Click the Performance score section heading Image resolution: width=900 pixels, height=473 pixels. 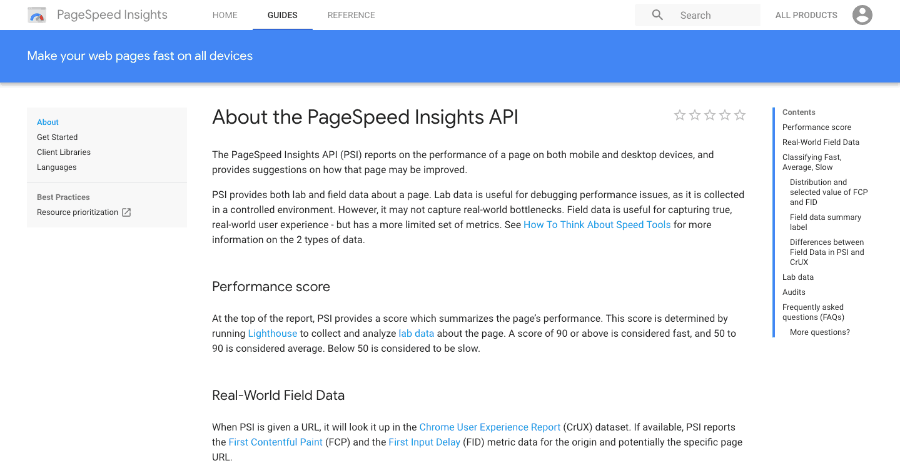(271, 286)
